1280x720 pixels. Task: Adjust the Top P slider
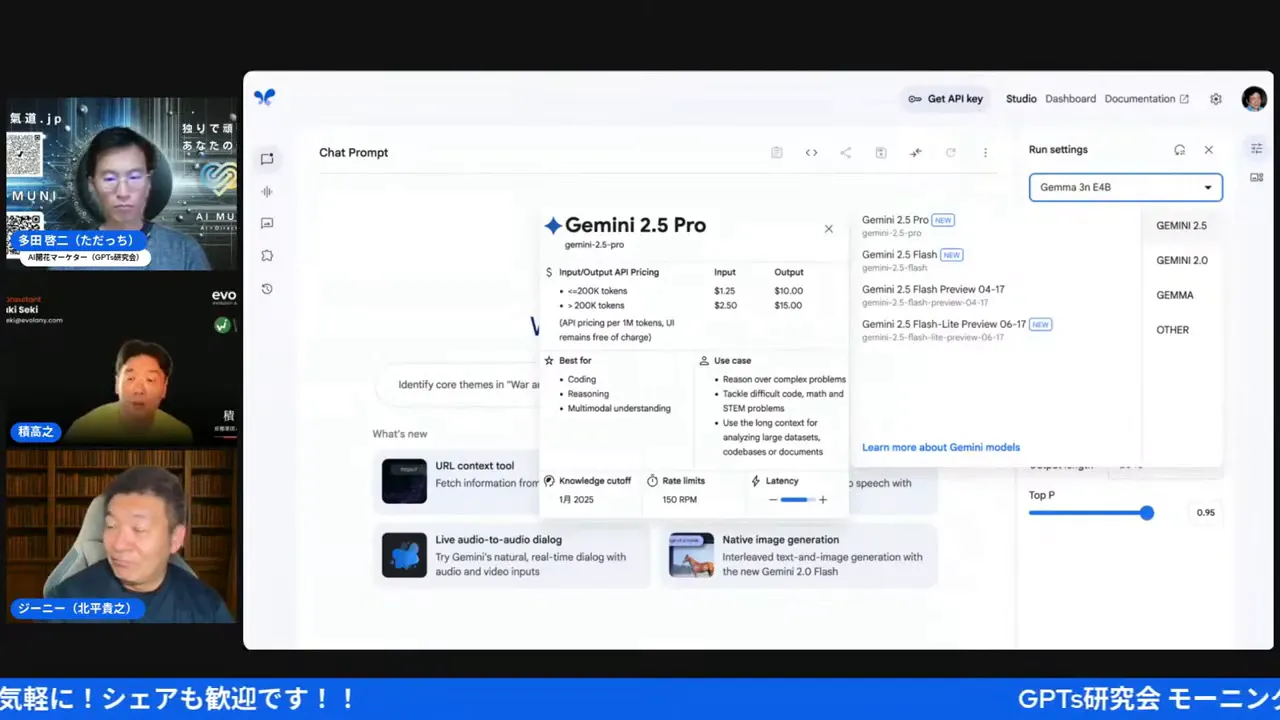(x=1091, y=513)
